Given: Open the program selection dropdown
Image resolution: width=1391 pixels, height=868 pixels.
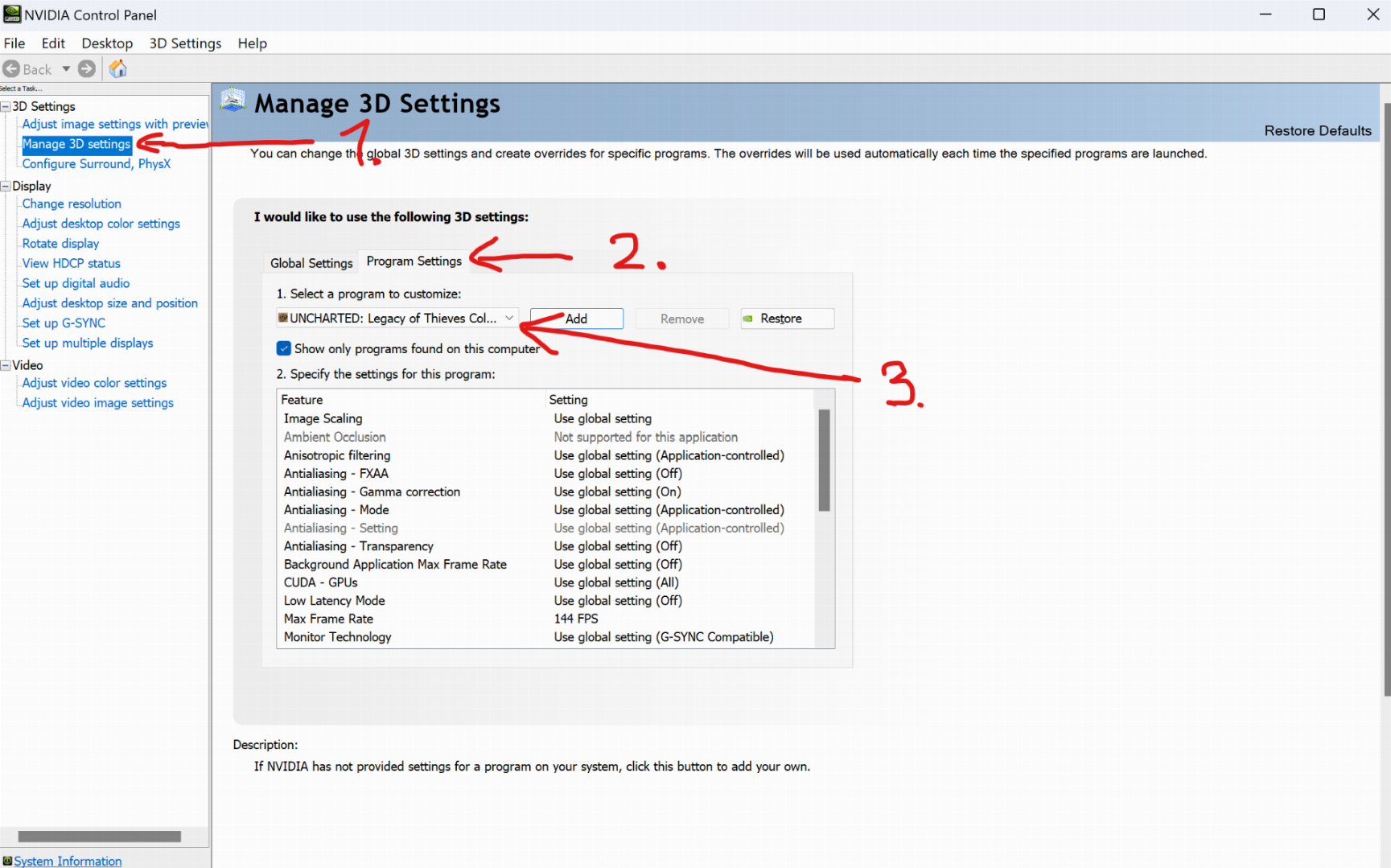Looking at the screenshot, I should coord(397,319).
